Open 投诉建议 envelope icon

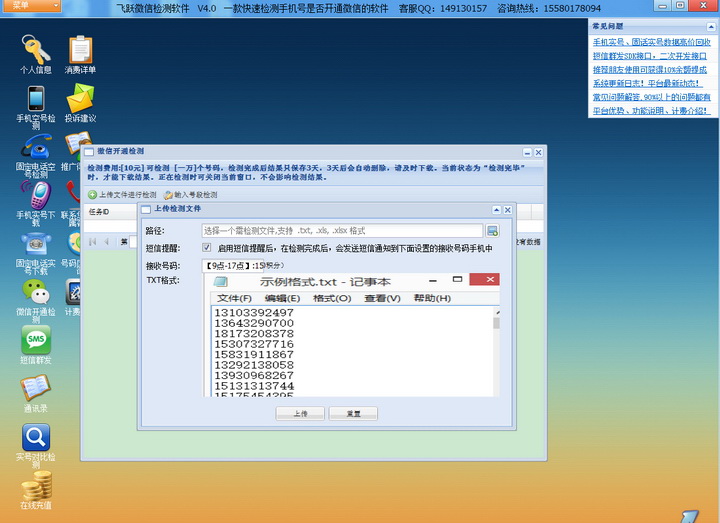click(80, 99)
